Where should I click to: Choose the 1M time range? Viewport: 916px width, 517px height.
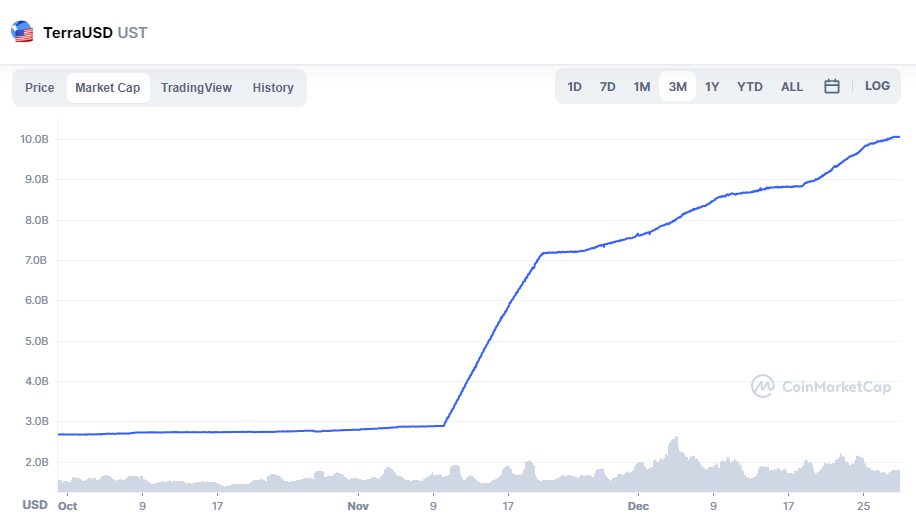pos(642,86)
